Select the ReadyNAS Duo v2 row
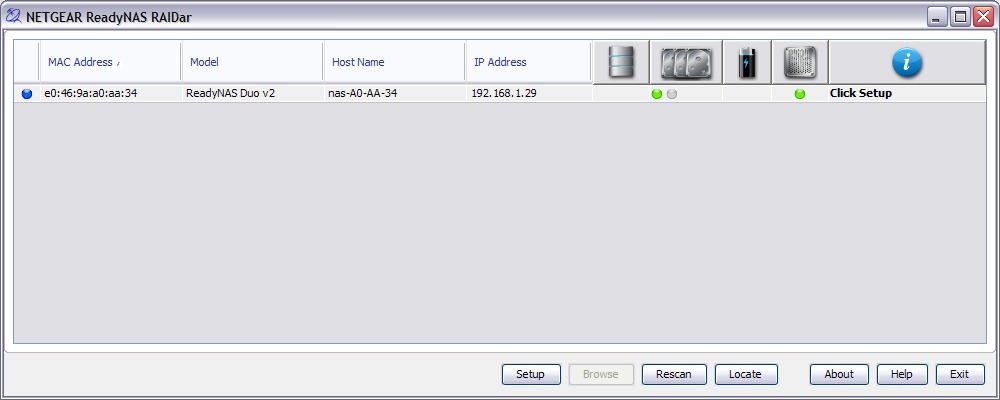This screenshot has width=1000, height=400. [x=500, y=93]
